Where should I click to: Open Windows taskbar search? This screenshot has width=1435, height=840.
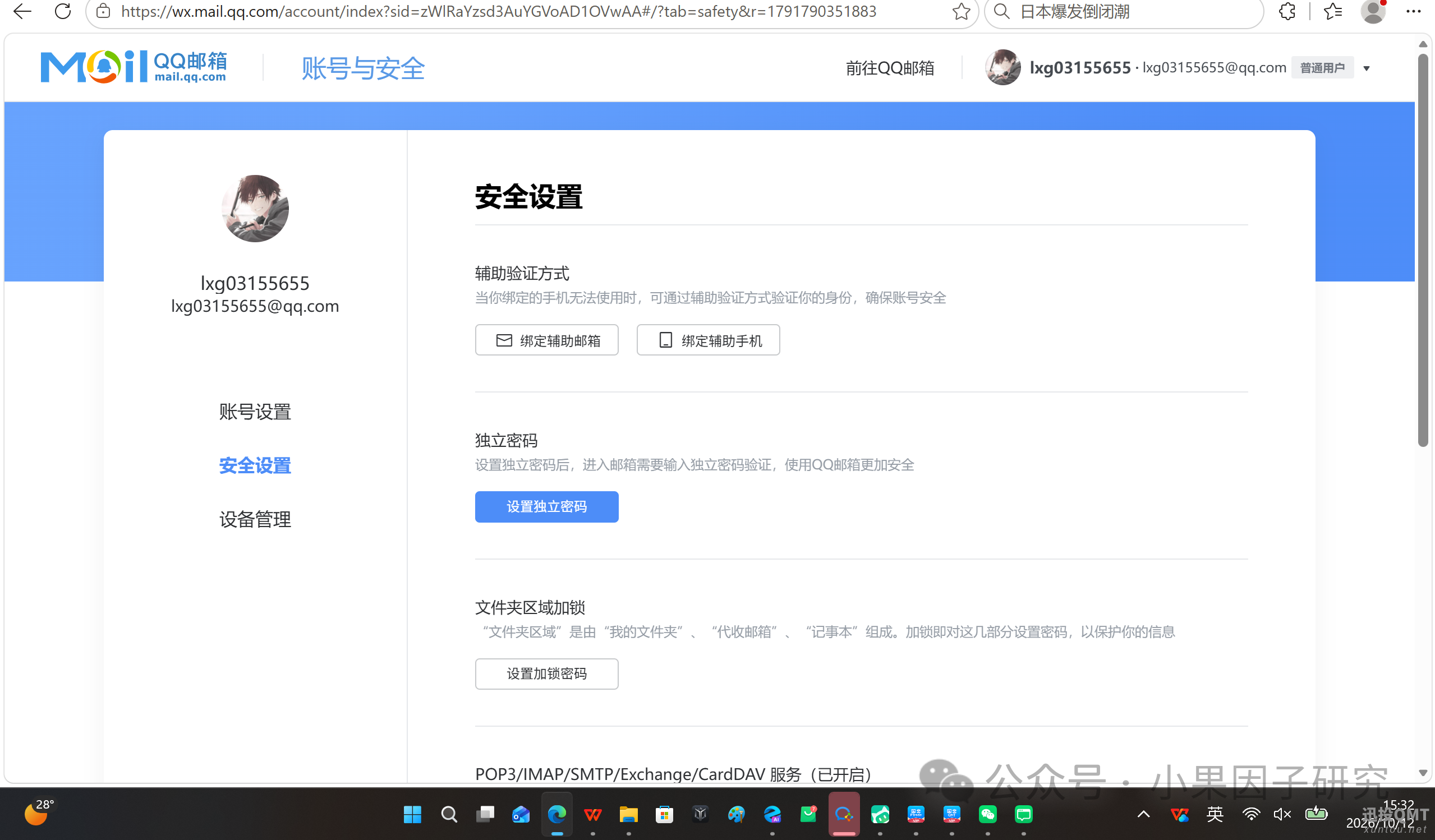449,814
